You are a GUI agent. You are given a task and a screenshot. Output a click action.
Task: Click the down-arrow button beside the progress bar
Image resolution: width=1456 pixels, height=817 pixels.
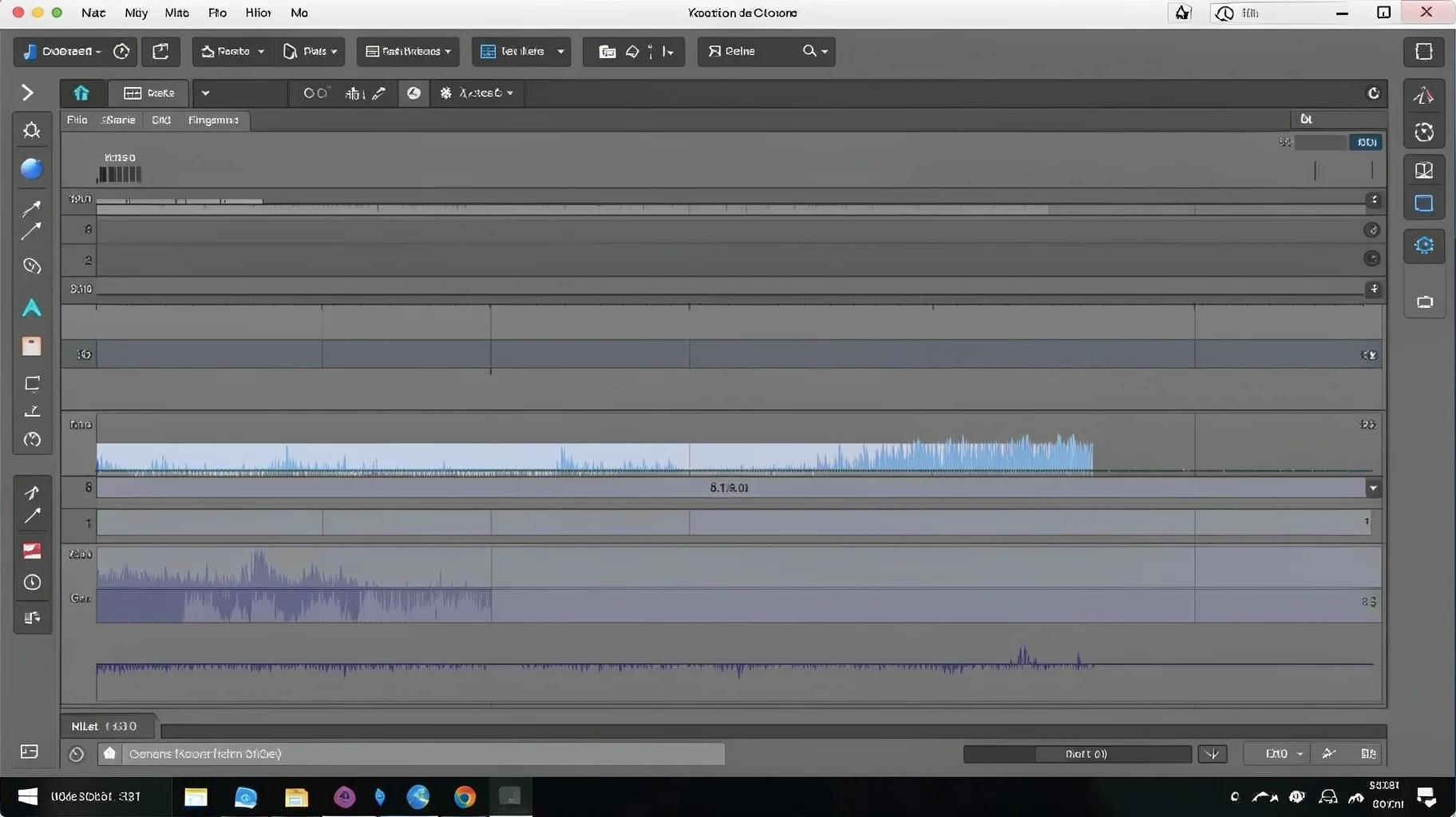point(1213,754)
